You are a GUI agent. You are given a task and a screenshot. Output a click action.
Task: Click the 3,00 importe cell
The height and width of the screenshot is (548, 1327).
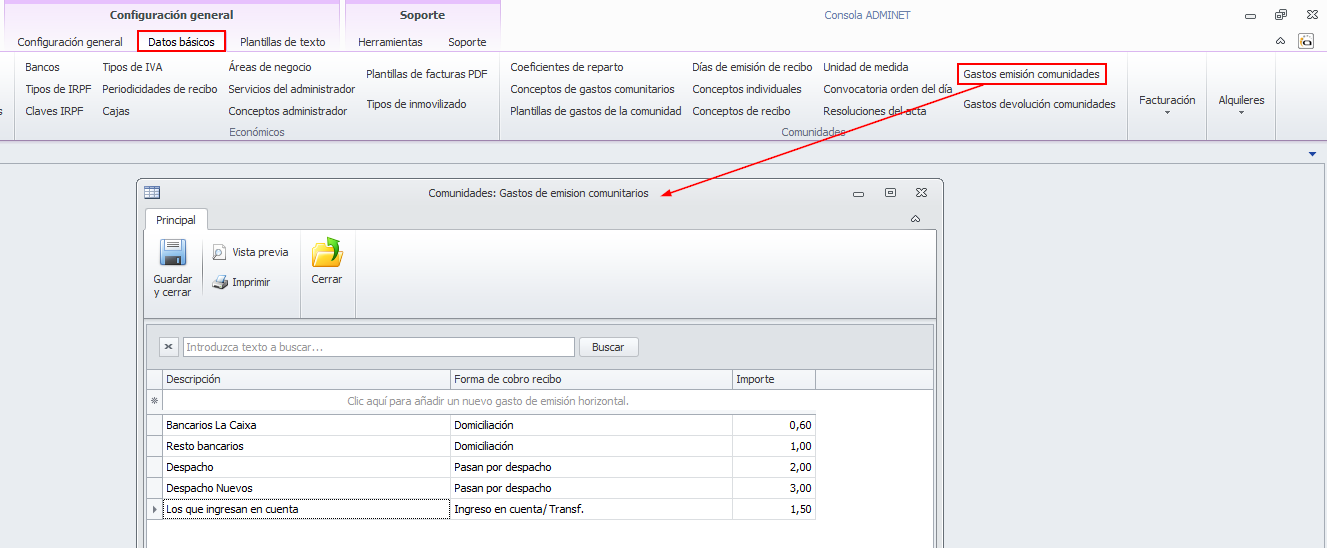[774, 488]
